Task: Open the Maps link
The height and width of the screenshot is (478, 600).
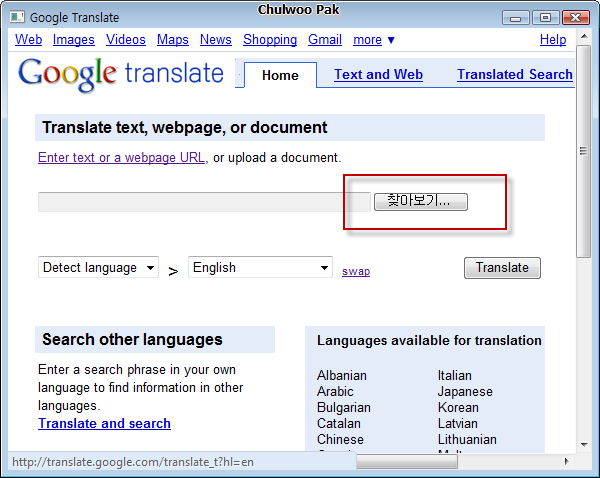Action: click(x=173, y=39)
